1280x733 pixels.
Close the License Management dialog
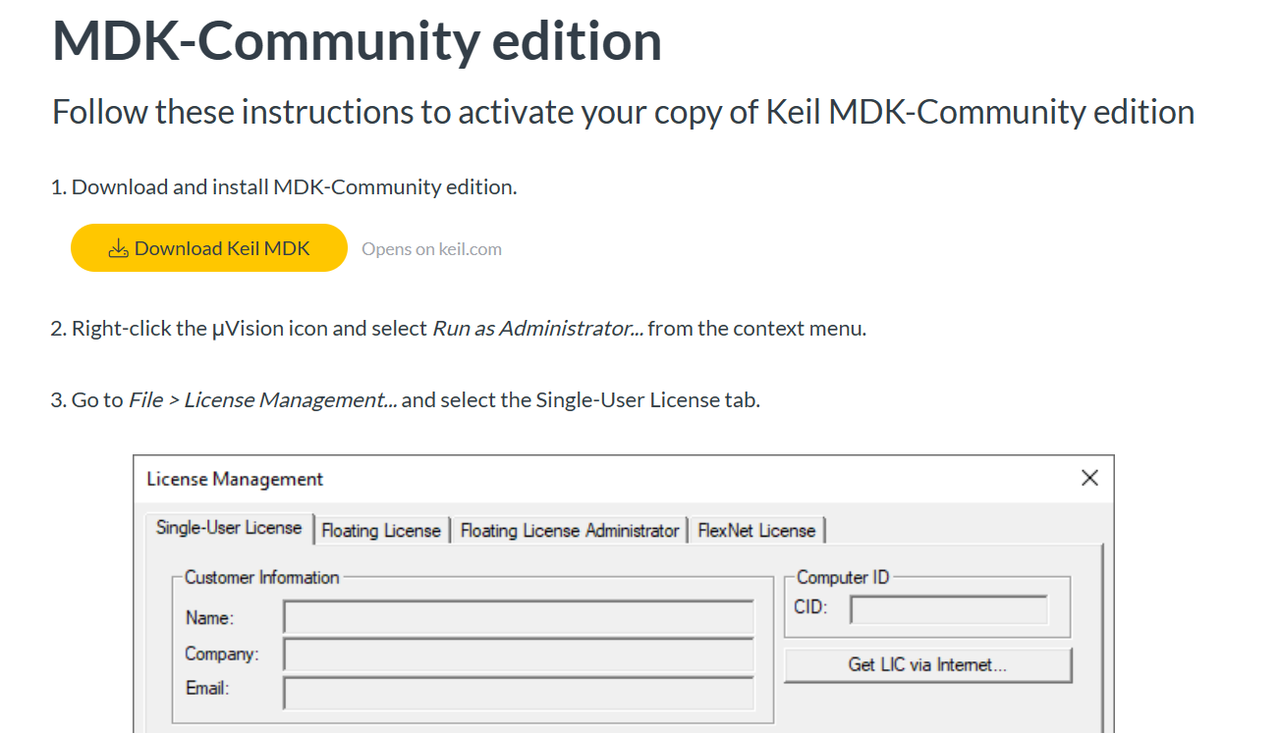[1090, 478]
